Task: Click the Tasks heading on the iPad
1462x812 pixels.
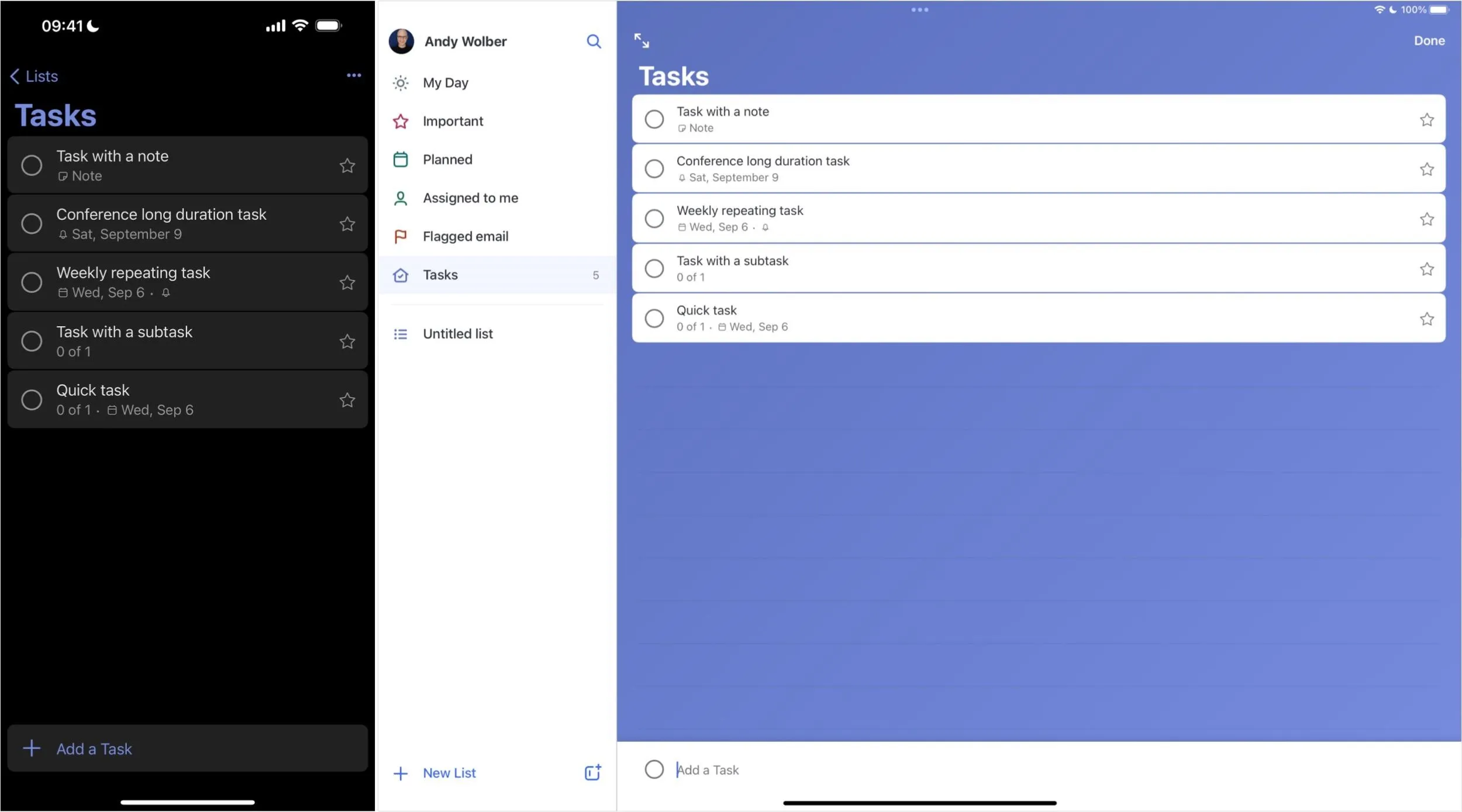Action: pos(674,77)
